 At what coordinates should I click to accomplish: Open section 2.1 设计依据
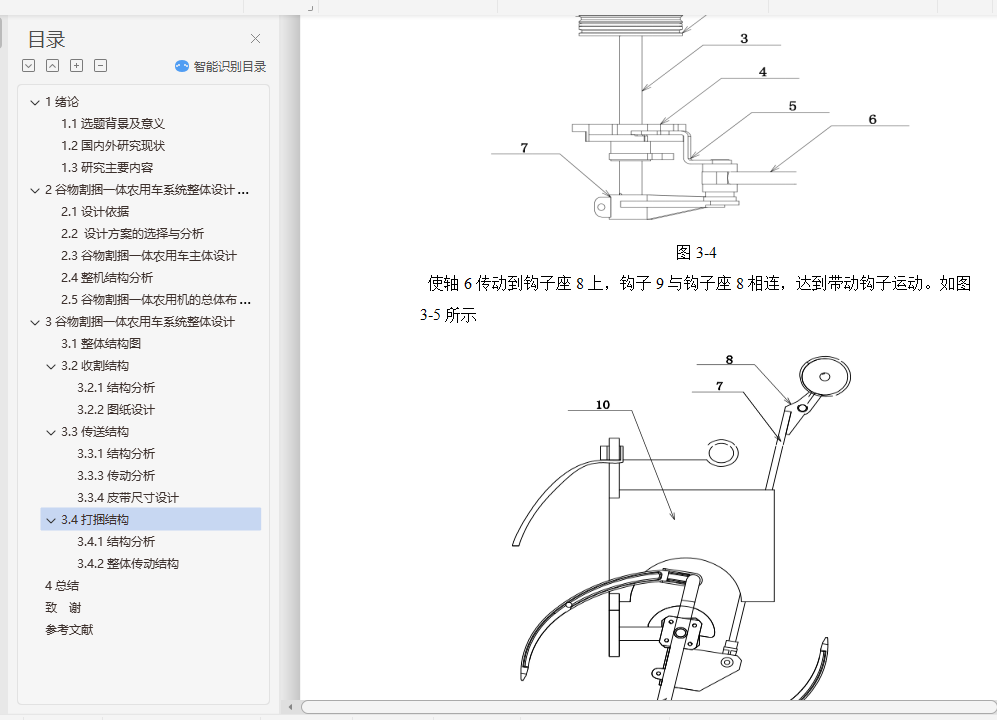coord(95,212)
